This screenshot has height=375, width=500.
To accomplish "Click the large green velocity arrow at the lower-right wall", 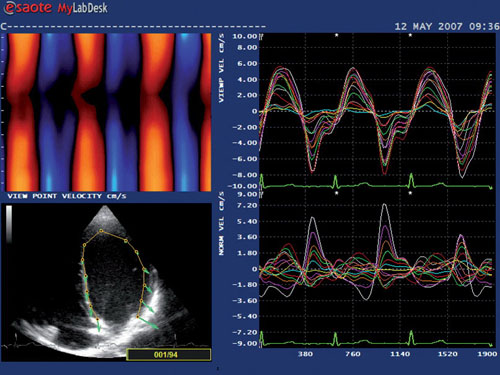I will (x=148, y=323).
